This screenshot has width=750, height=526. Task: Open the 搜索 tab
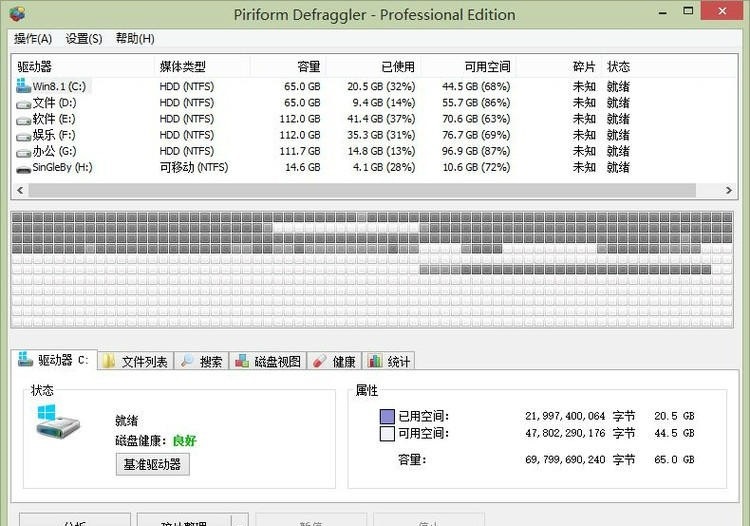pyautogui.click(x=201, y=362)
